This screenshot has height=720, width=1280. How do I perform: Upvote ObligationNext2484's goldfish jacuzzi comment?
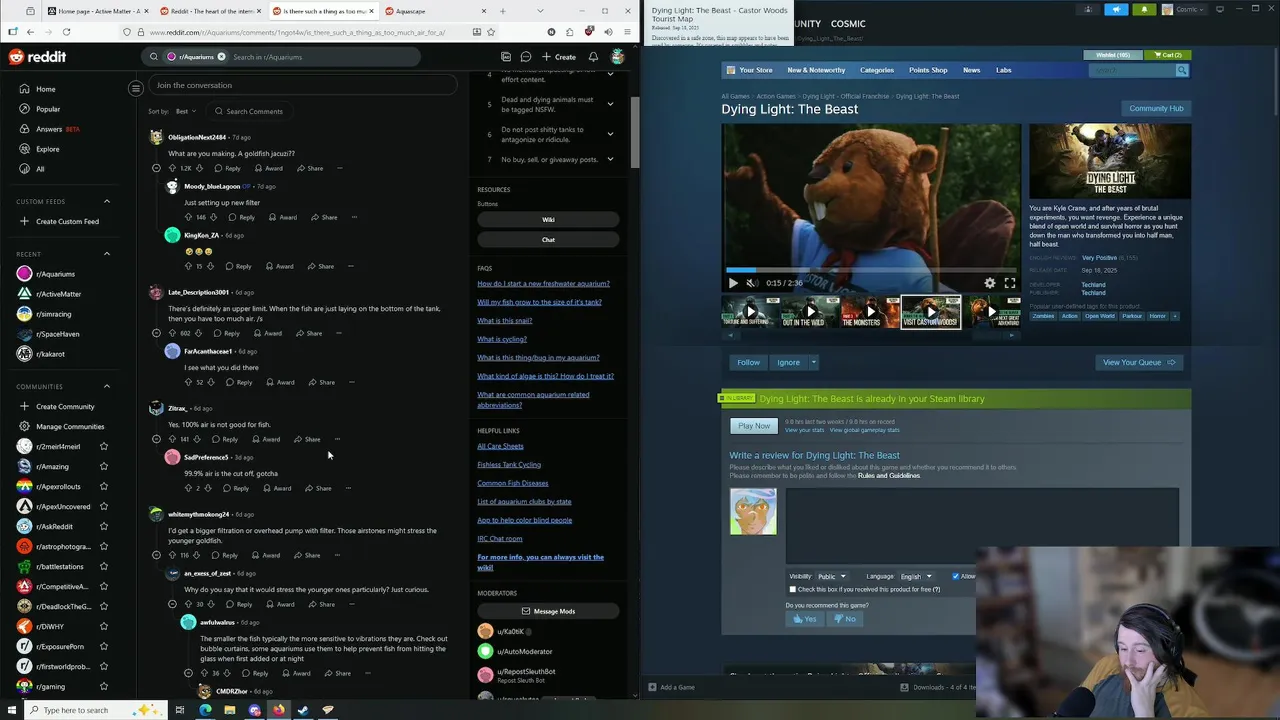point(172,168)
